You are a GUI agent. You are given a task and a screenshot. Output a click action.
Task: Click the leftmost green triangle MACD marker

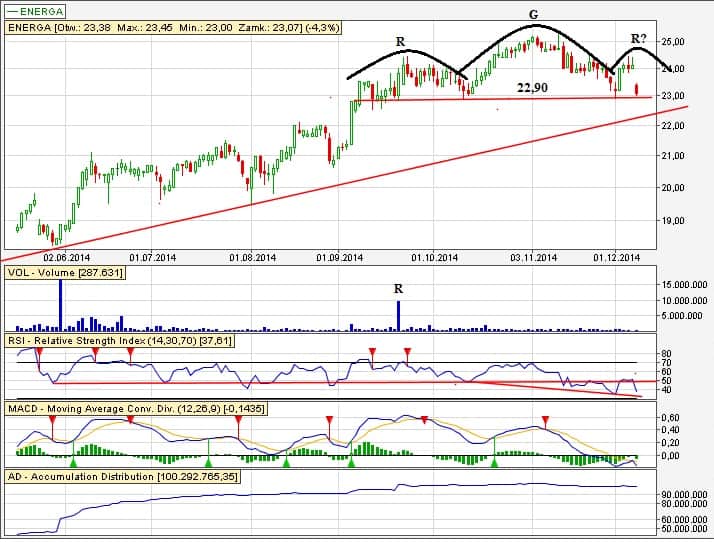tap(72, 463)
